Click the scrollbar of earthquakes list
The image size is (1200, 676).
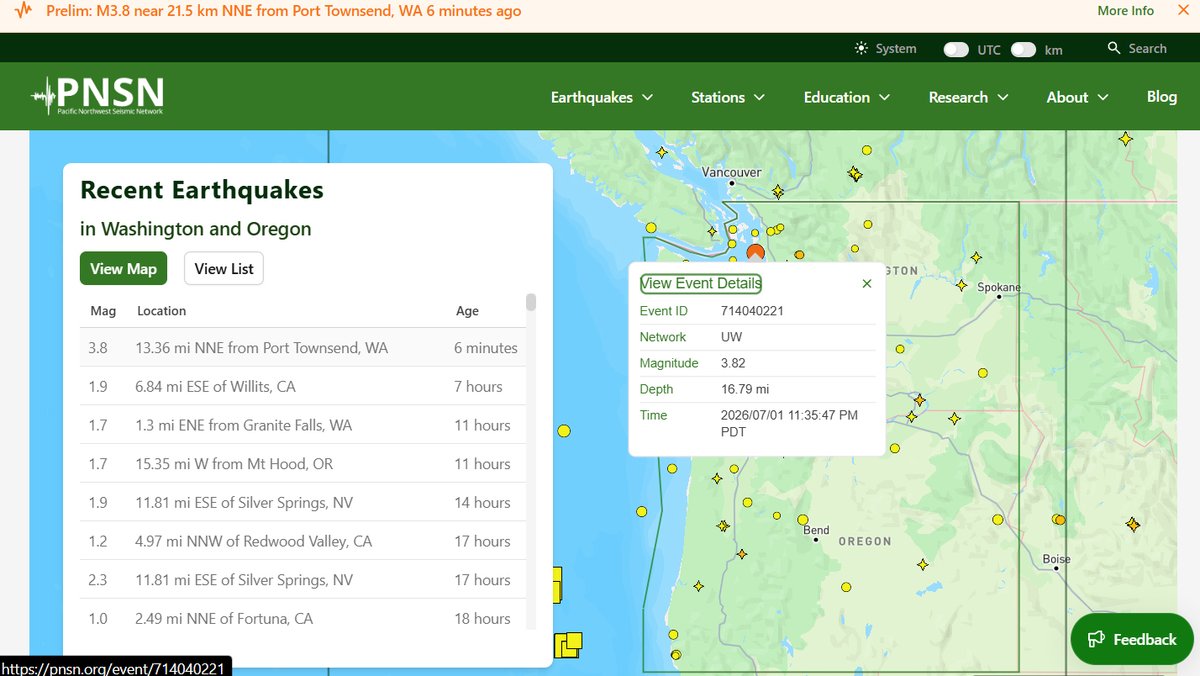[x=531, y=303]
